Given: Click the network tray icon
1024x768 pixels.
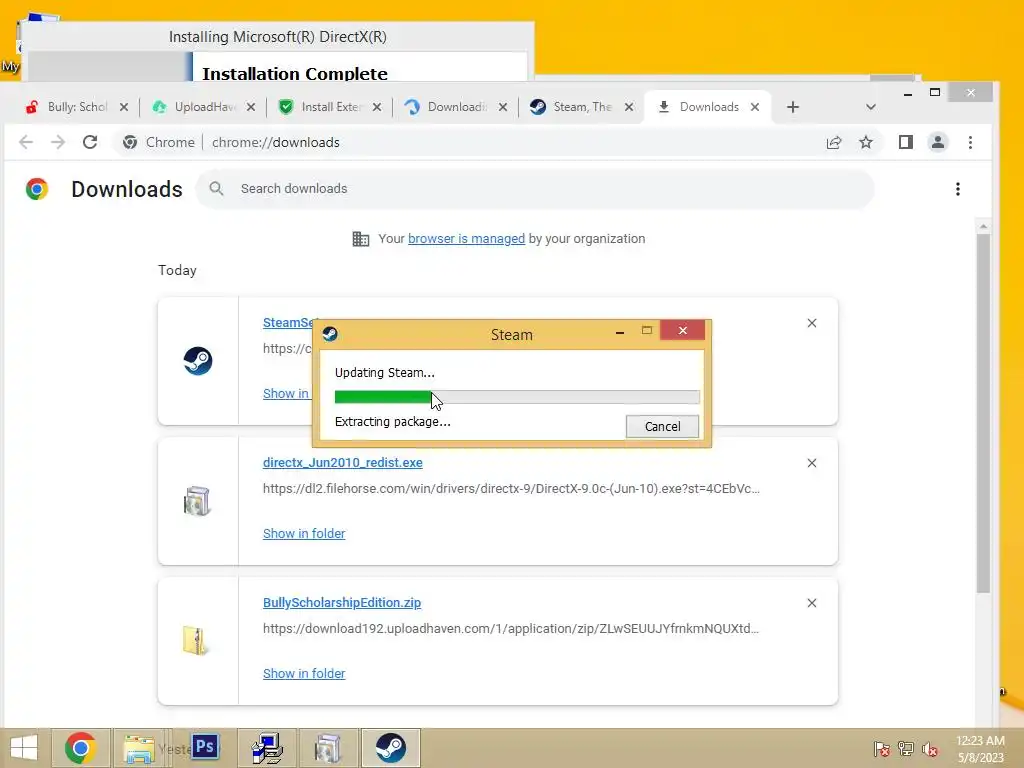Looking at the screenshot, I should coord(906,749).
